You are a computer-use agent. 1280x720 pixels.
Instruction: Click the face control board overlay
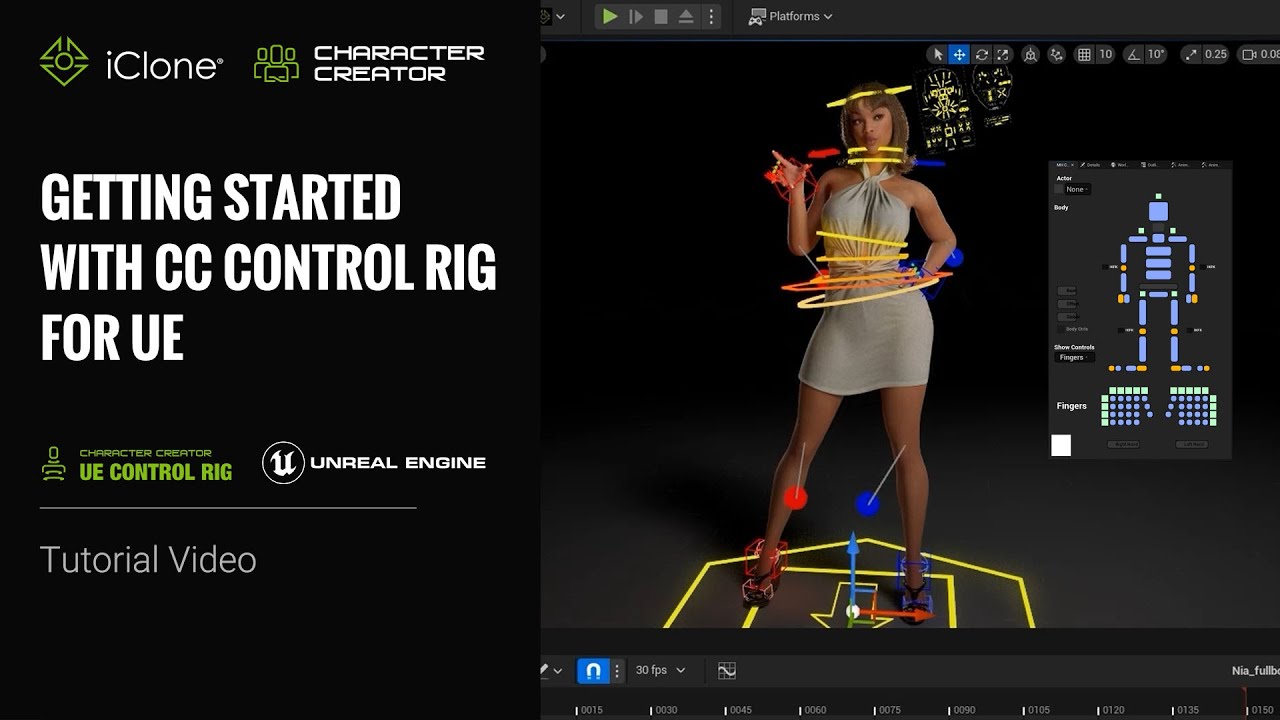[x=945, y=109]
